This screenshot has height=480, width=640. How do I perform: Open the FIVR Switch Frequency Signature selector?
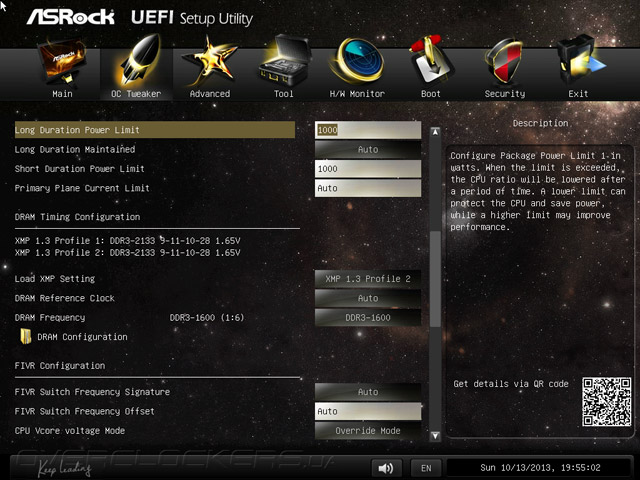coord(368,392)
